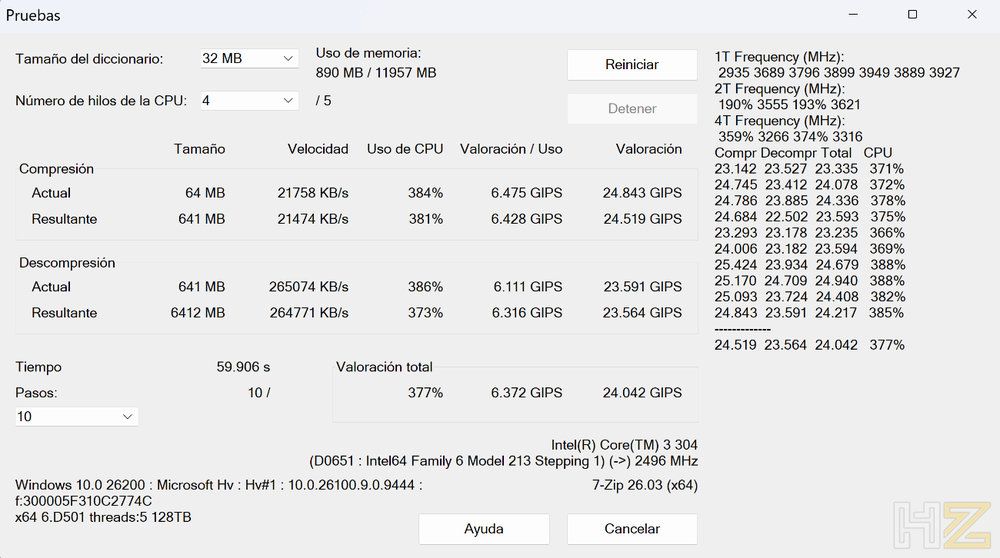Image resolution: width=1000 pixels, height=558 pixels.
Task: Click the Uso de CPU column header
Action: coord(405,149)
